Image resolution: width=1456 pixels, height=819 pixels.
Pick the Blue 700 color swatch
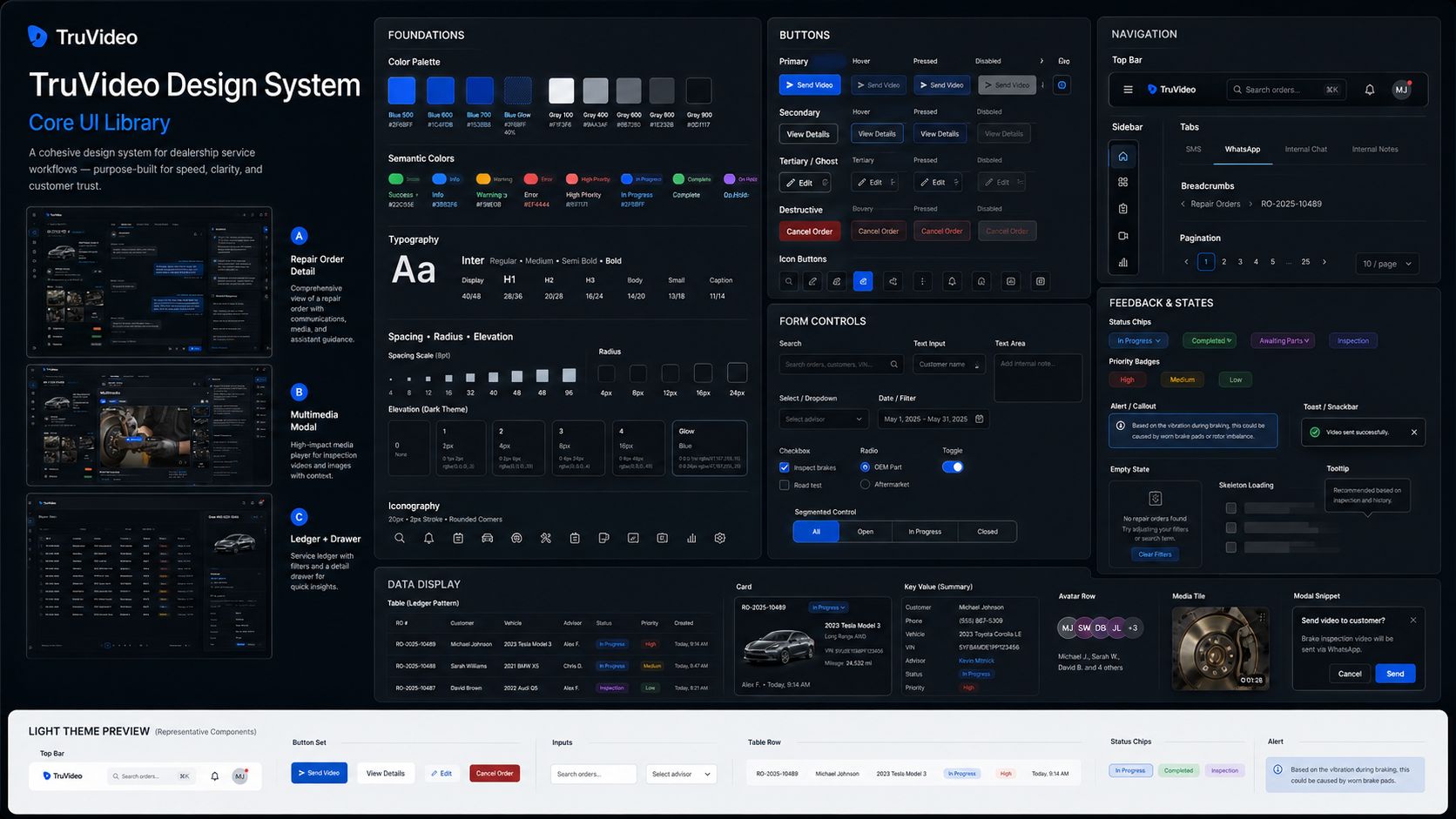click(x=479, y=91)
